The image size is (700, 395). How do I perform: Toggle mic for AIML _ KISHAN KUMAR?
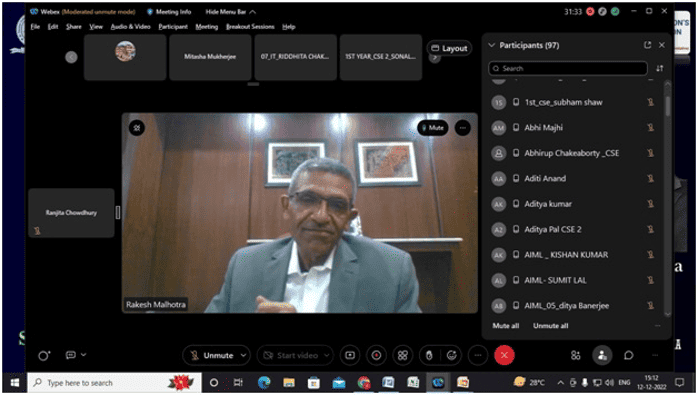click(x=650, y=255)
